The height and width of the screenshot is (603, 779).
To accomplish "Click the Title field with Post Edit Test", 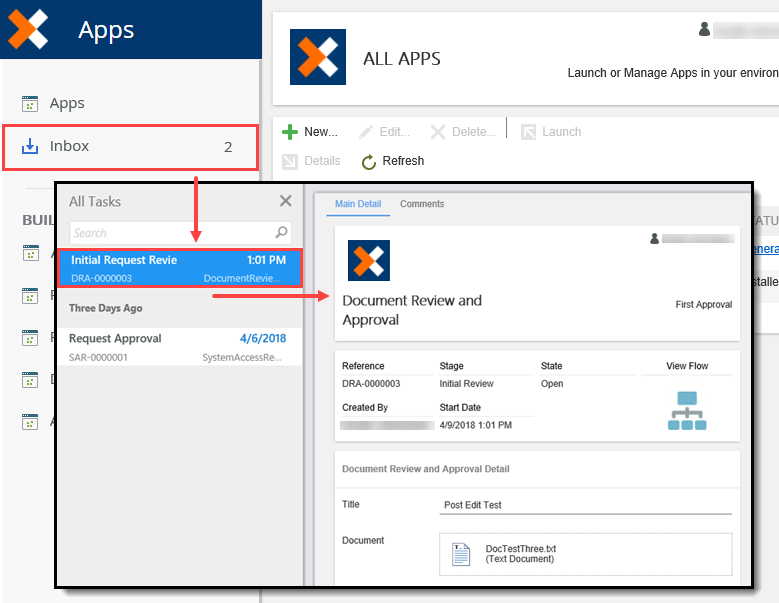I will click(x=585, y=505).
